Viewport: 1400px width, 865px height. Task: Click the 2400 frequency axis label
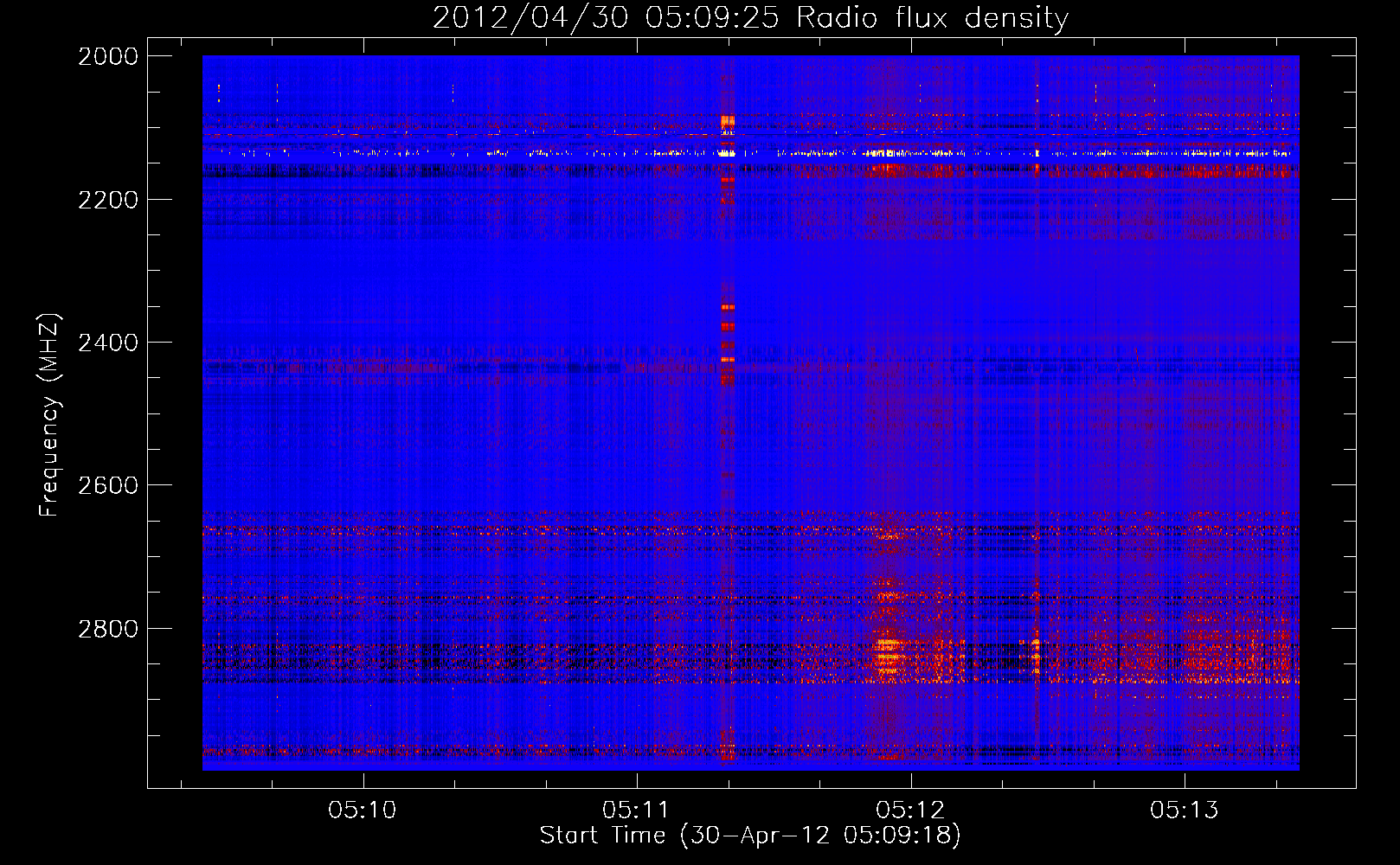click(108, 343)
